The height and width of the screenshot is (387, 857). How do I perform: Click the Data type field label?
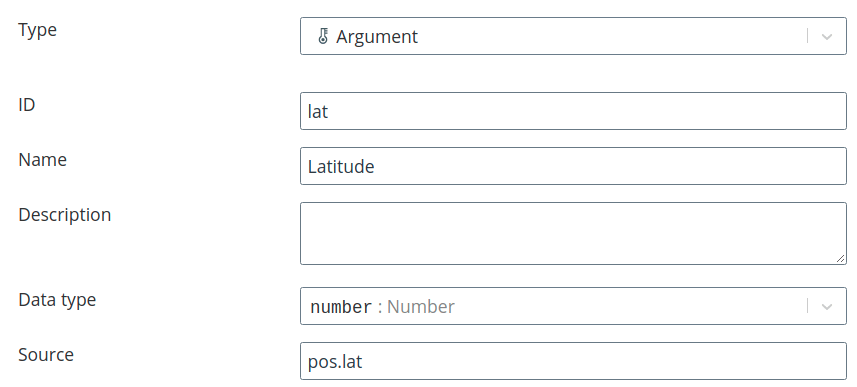[x=57, y=300]
